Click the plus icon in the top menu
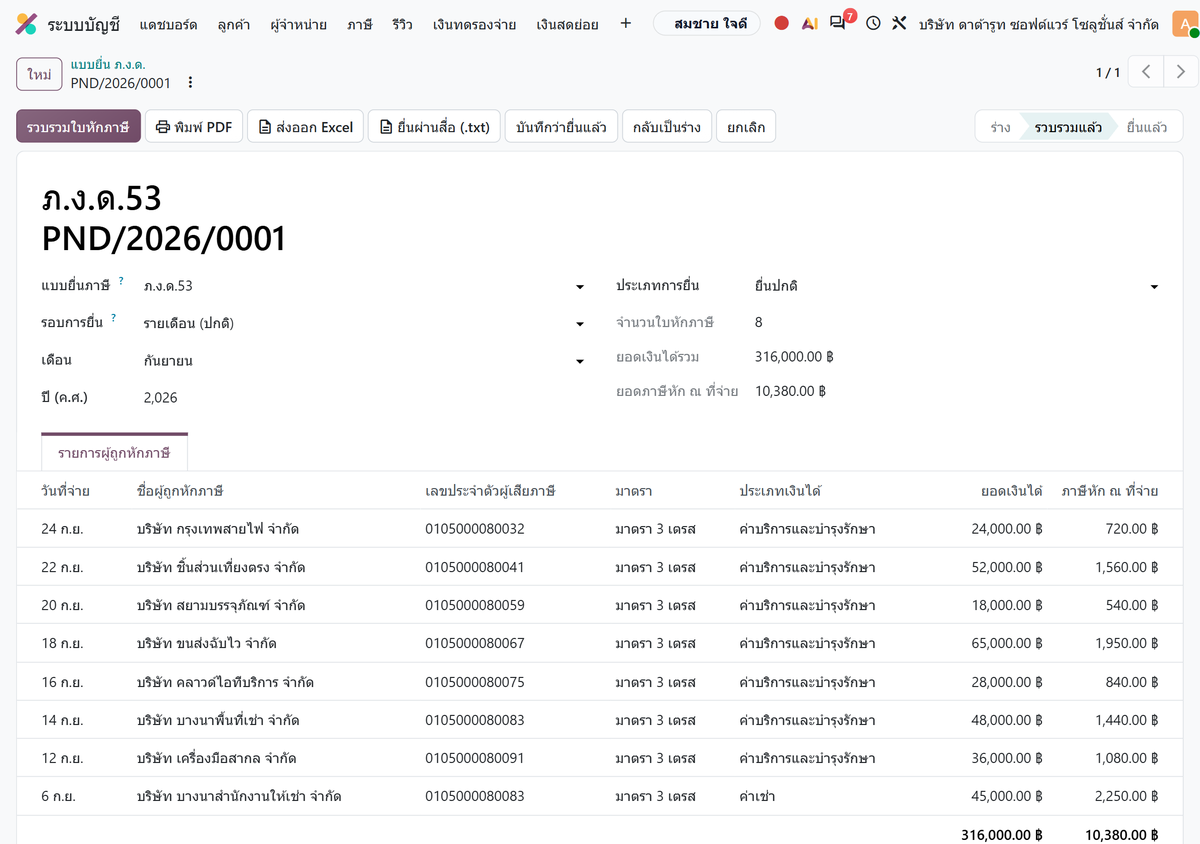 (626, 23)
